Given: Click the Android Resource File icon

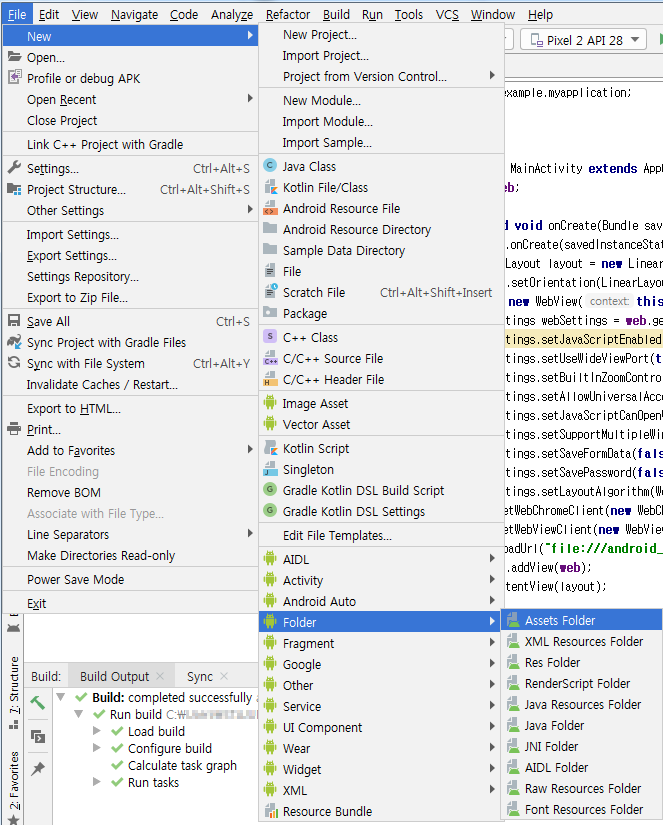Looking at the screenshot, I should (x=270, y=208).
